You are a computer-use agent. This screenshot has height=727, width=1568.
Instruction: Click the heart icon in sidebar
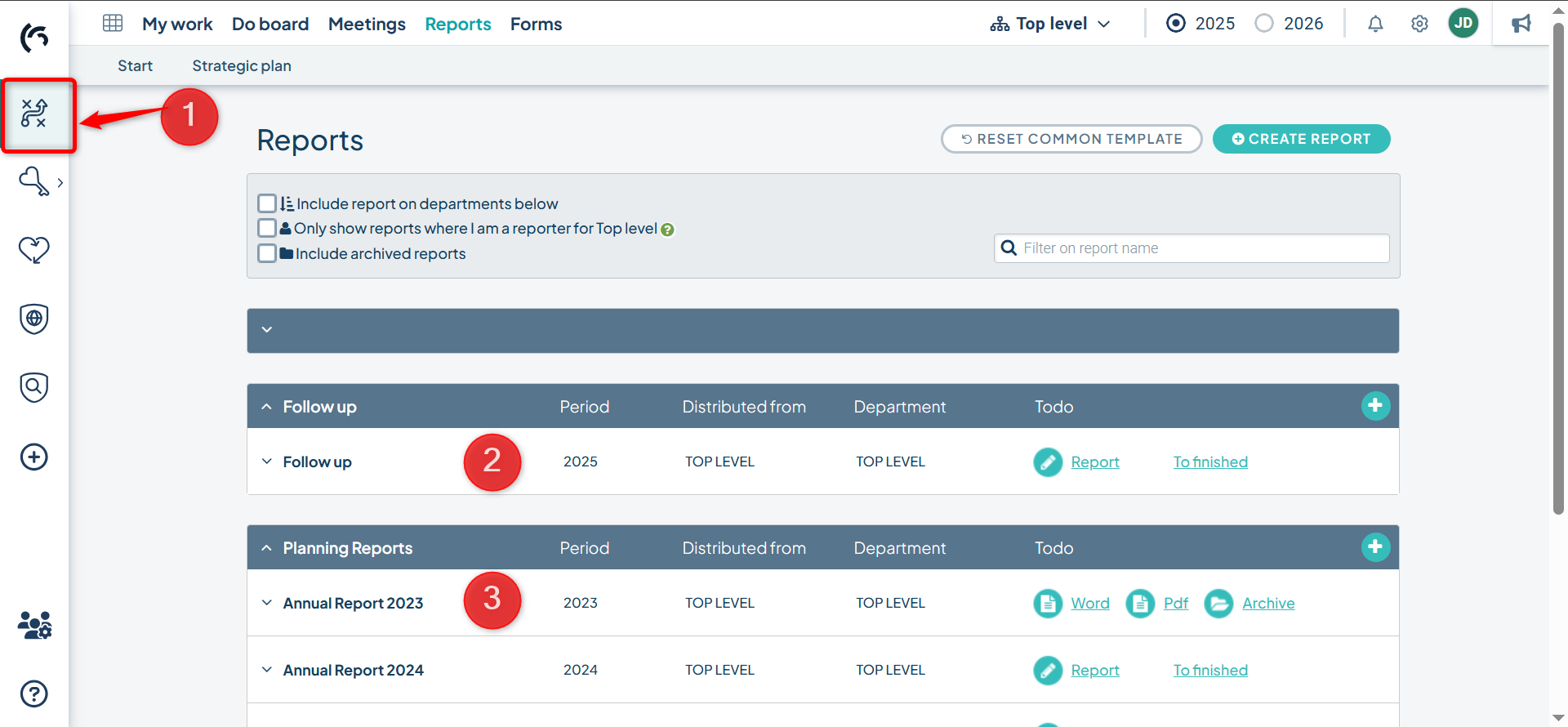click(34, 249)
